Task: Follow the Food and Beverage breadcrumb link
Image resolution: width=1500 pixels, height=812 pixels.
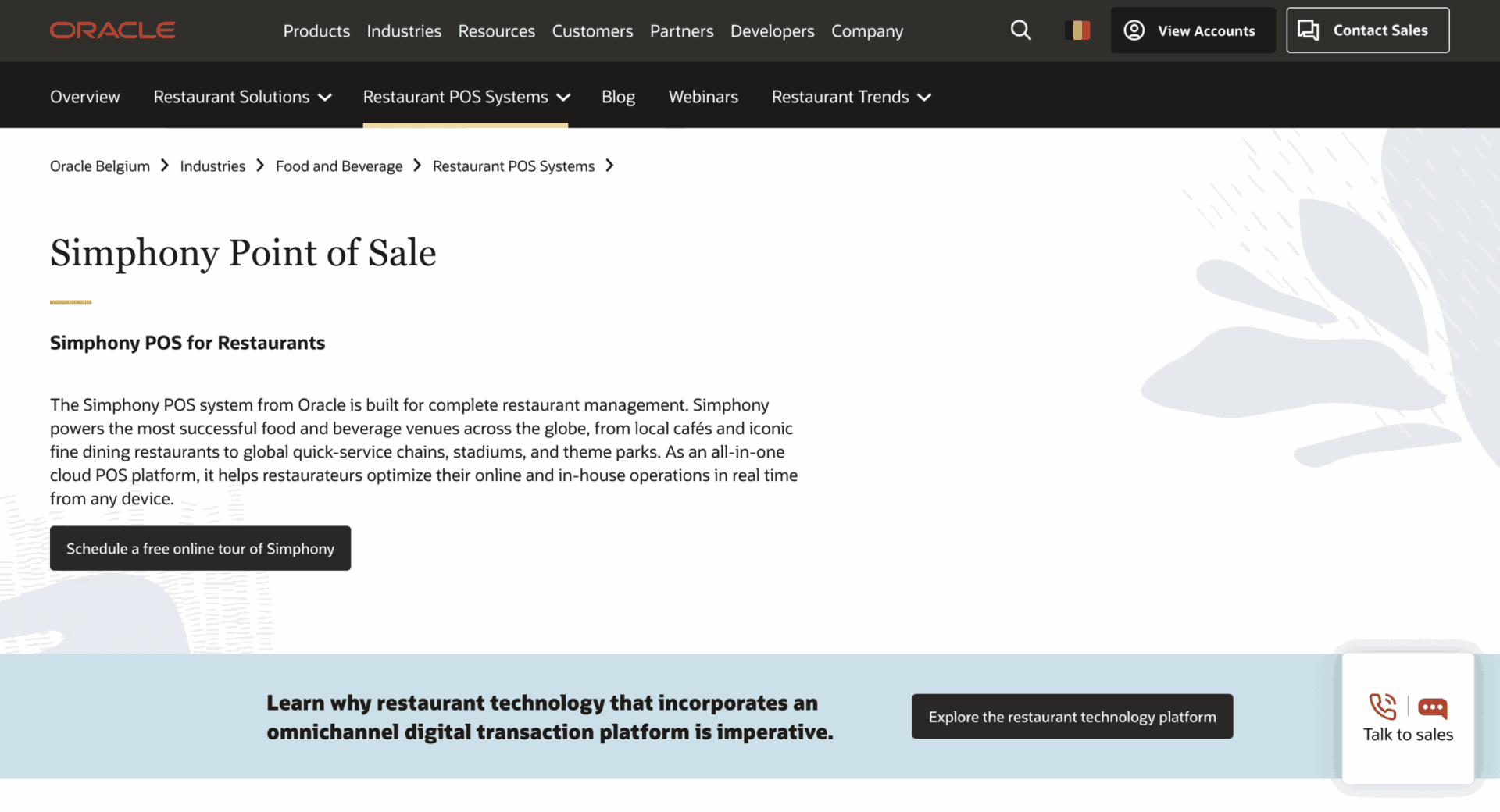Action: pyautogui.click(x=339, y=166)
